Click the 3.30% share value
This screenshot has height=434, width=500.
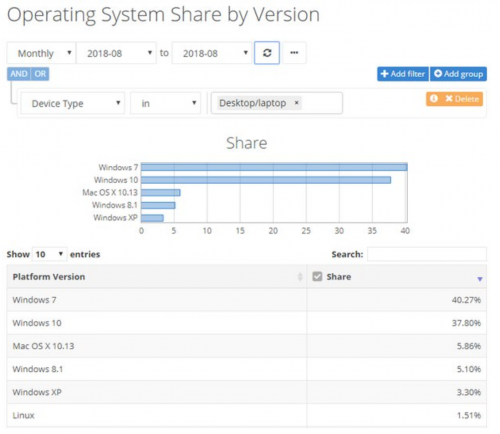469,392
